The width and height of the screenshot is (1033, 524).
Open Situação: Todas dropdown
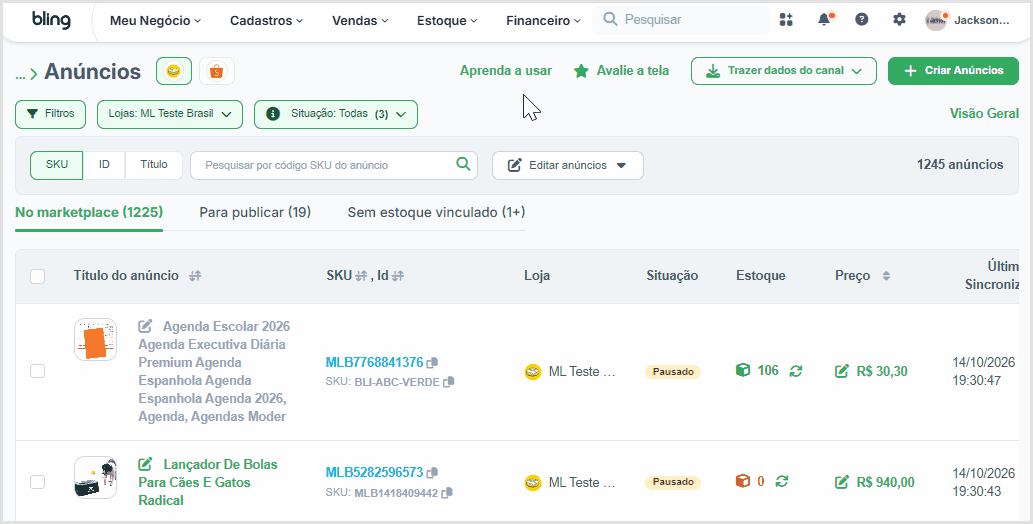tap(336, 114)
